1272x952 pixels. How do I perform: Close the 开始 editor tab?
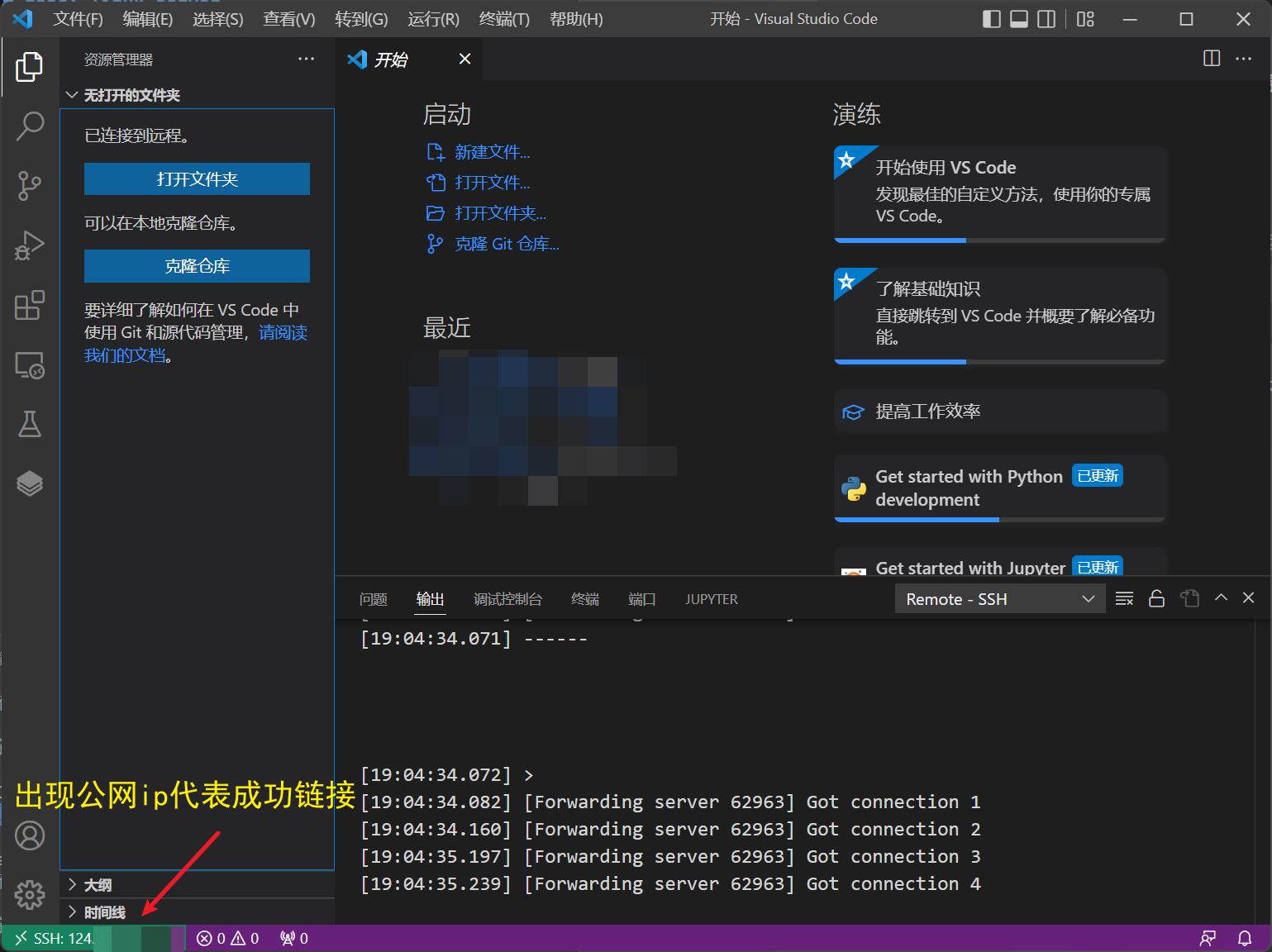pyautogui.click(x=465, y=59)
